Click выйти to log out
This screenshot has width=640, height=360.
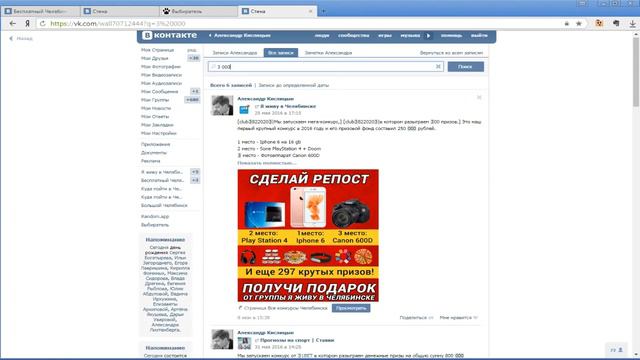[479, 36]
